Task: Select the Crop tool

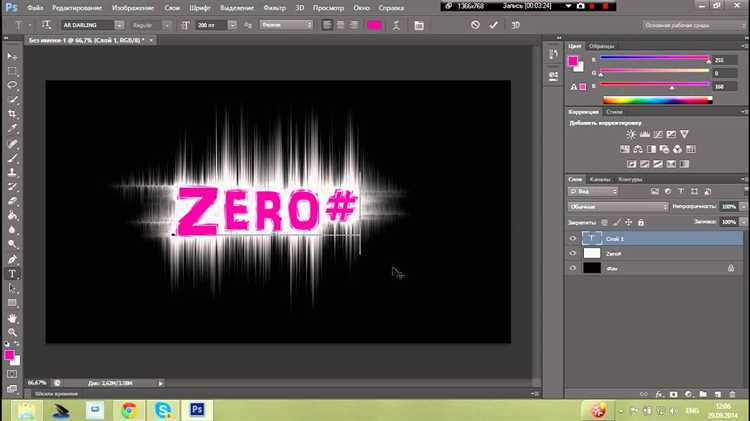Action: 13,115
